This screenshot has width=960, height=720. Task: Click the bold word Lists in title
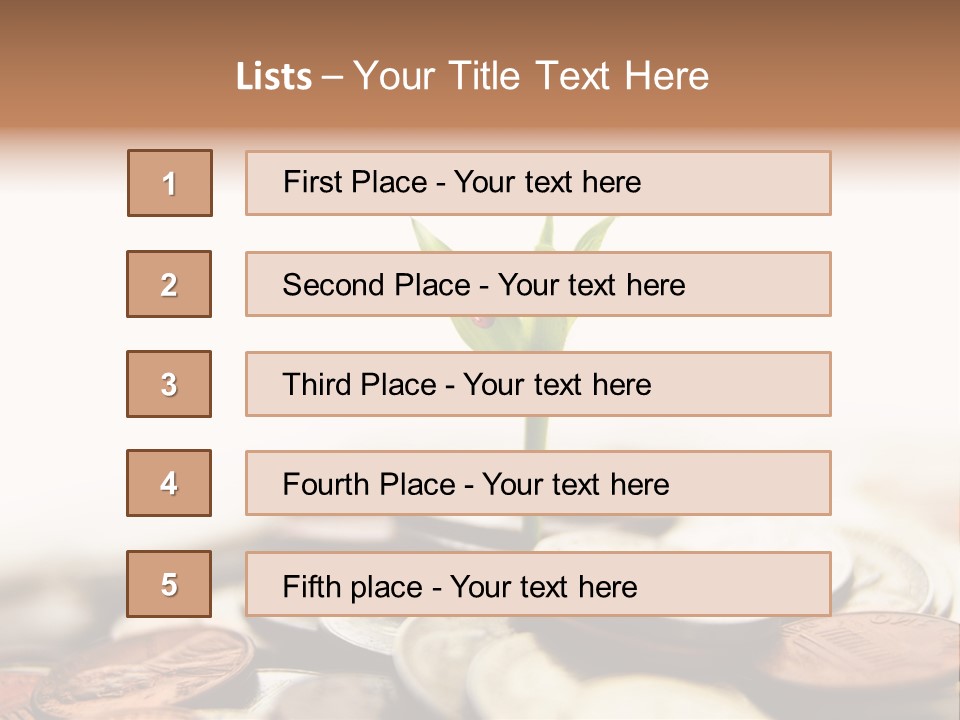[x=274, y=77]
